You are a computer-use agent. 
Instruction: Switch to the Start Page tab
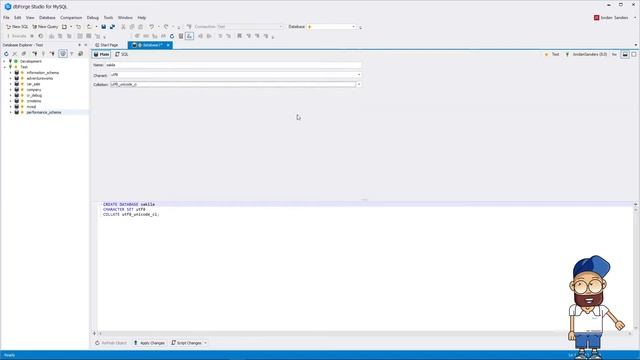pyautogui.click(x=107, y=45)
